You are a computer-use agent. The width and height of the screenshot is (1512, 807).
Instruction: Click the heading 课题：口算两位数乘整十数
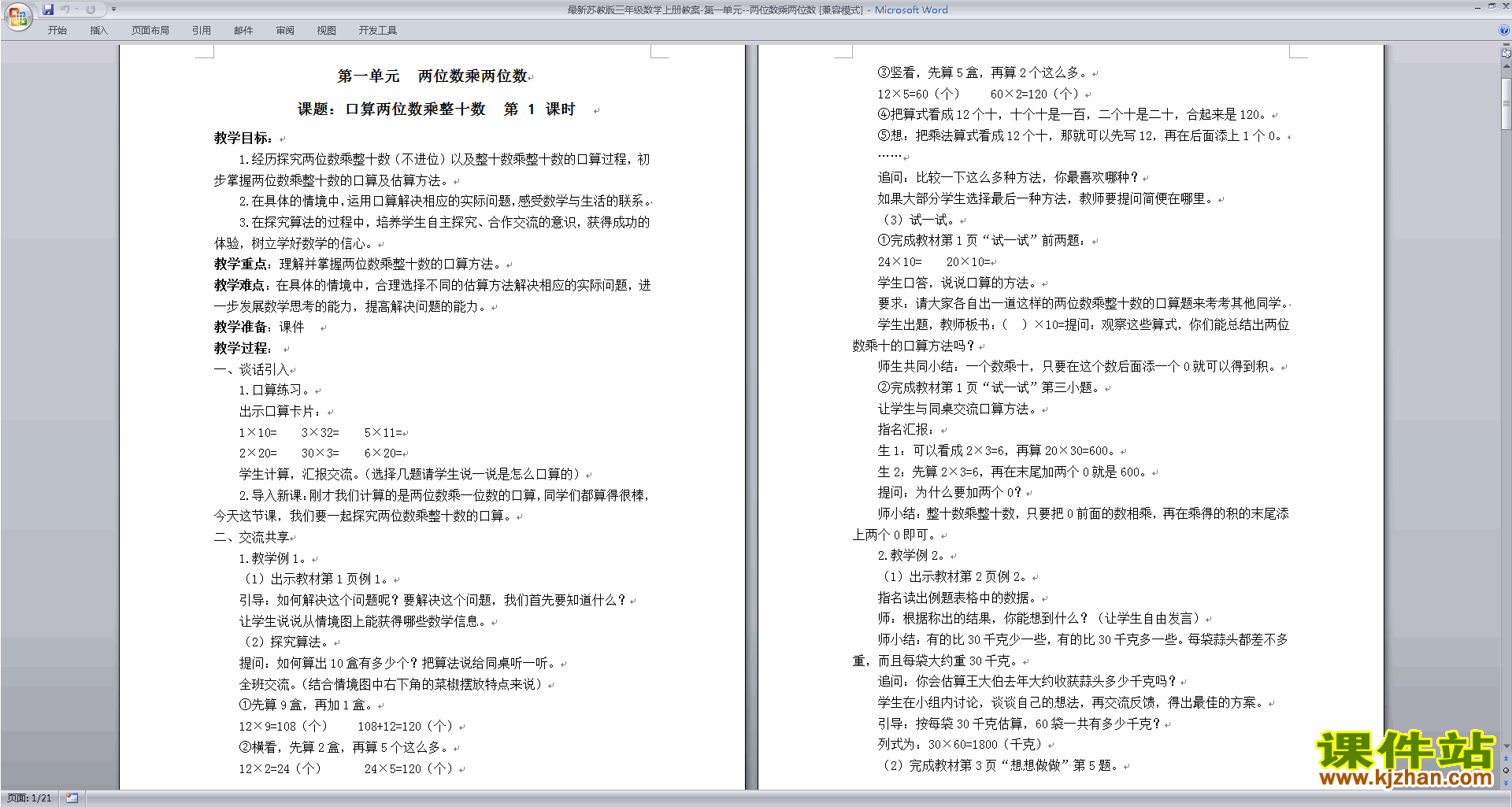(x=391, y=109)
